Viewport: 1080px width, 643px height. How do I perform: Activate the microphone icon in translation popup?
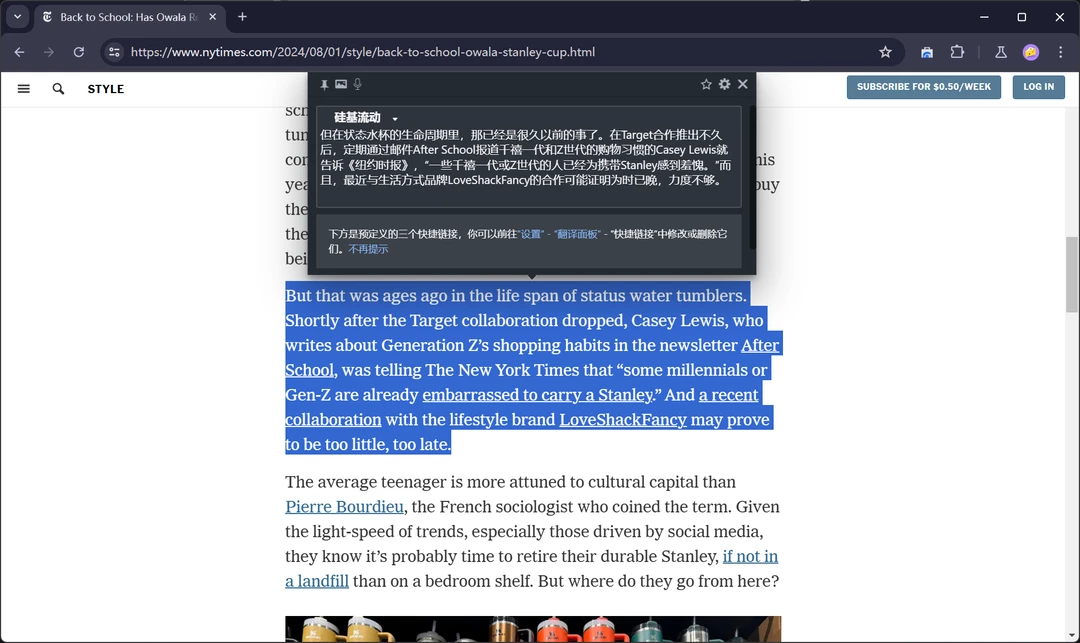(357, 84)
